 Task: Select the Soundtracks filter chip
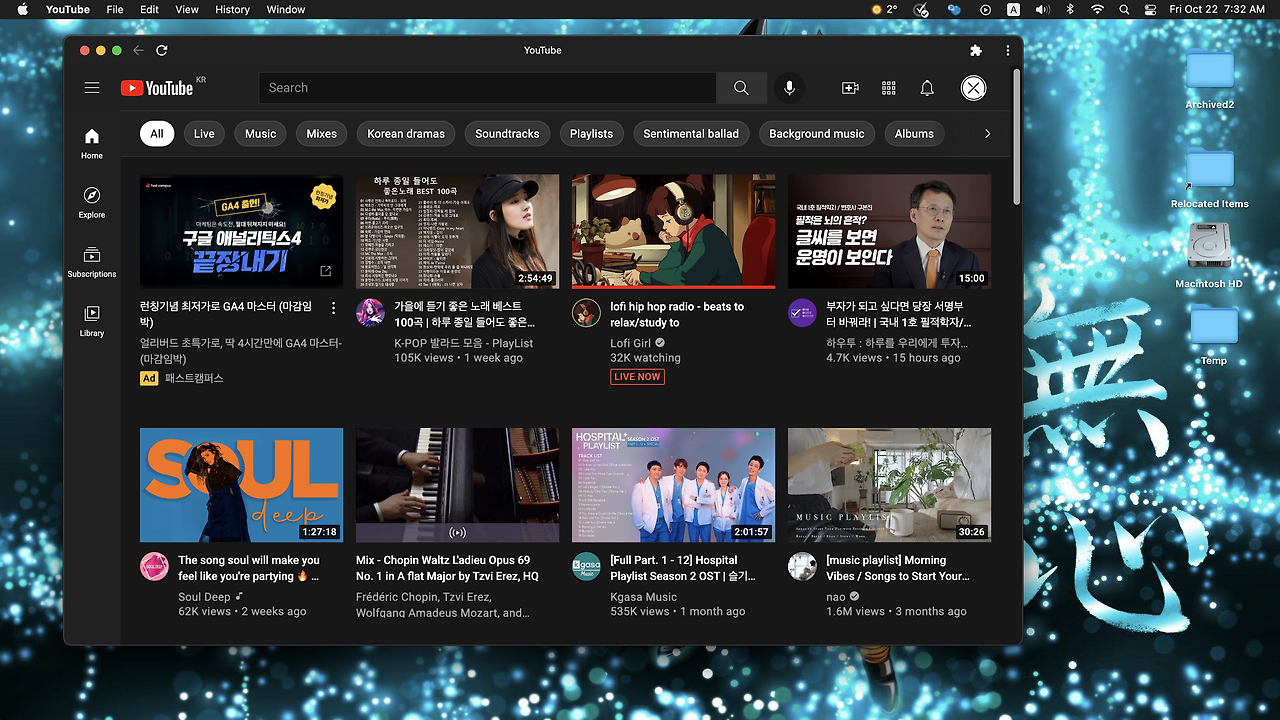point(507,134)
